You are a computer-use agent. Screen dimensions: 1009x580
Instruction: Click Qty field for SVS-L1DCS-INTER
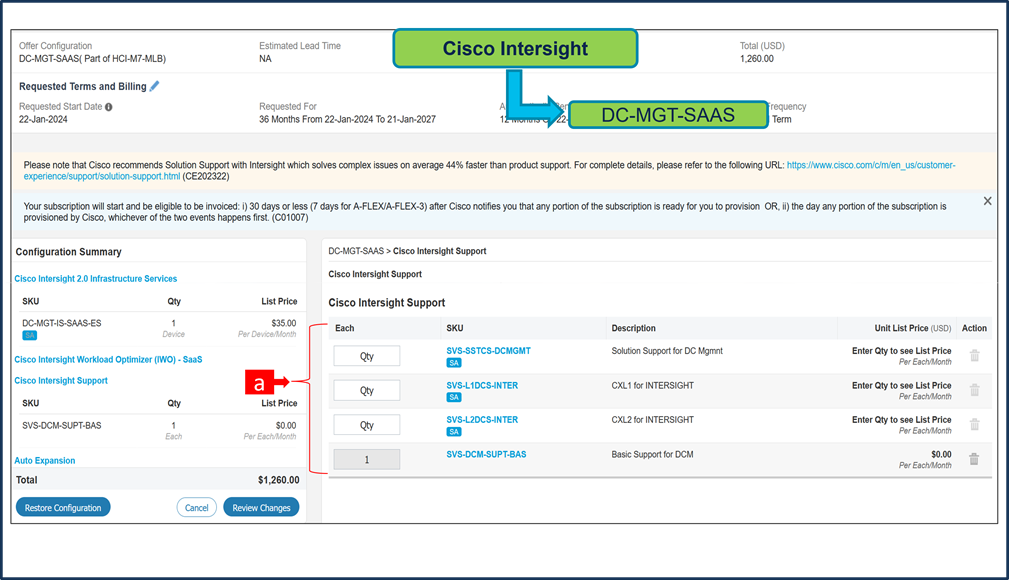367,390
